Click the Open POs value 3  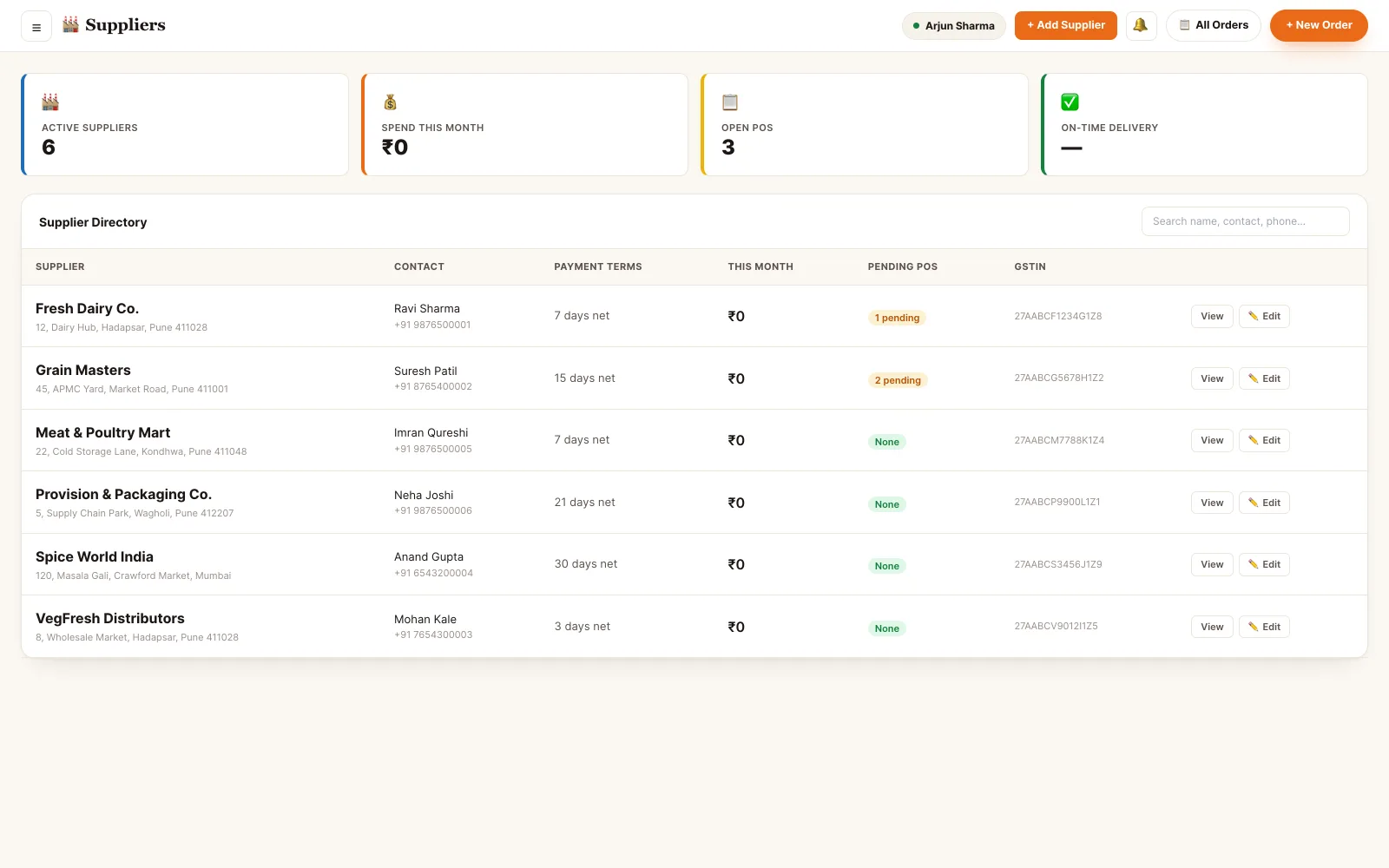coord(728,148)
